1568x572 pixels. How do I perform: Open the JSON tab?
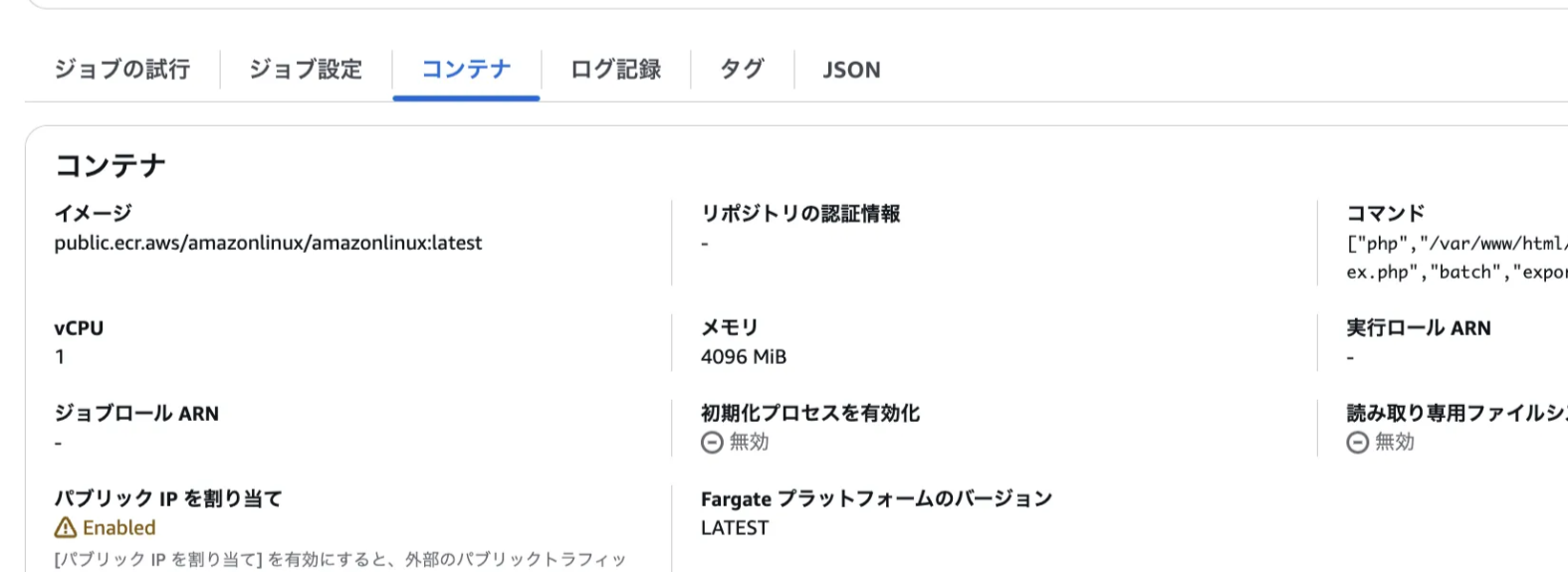[x=851, y=70]
